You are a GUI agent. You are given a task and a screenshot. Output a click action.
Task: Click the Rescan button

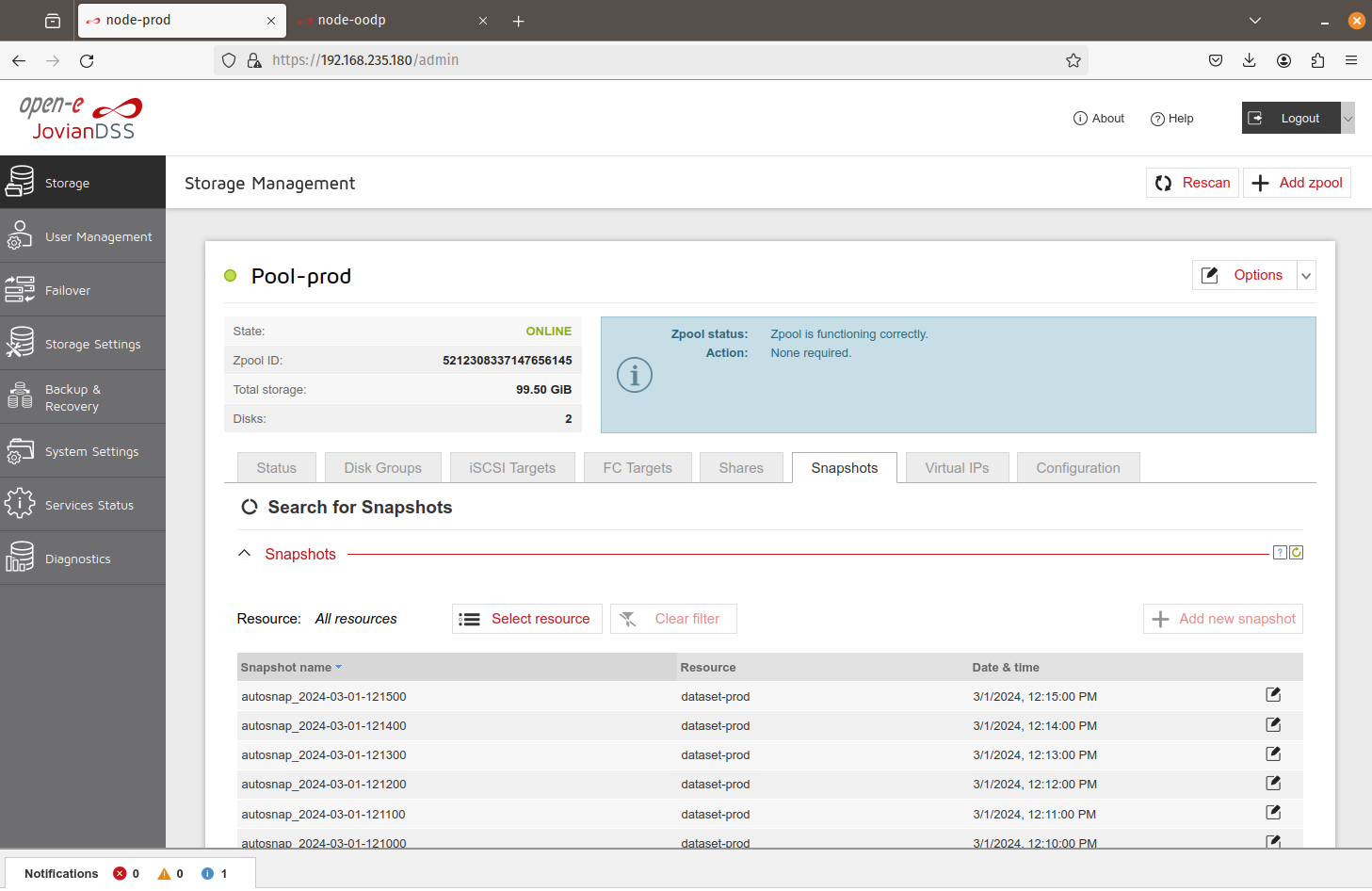[1192, 183]
